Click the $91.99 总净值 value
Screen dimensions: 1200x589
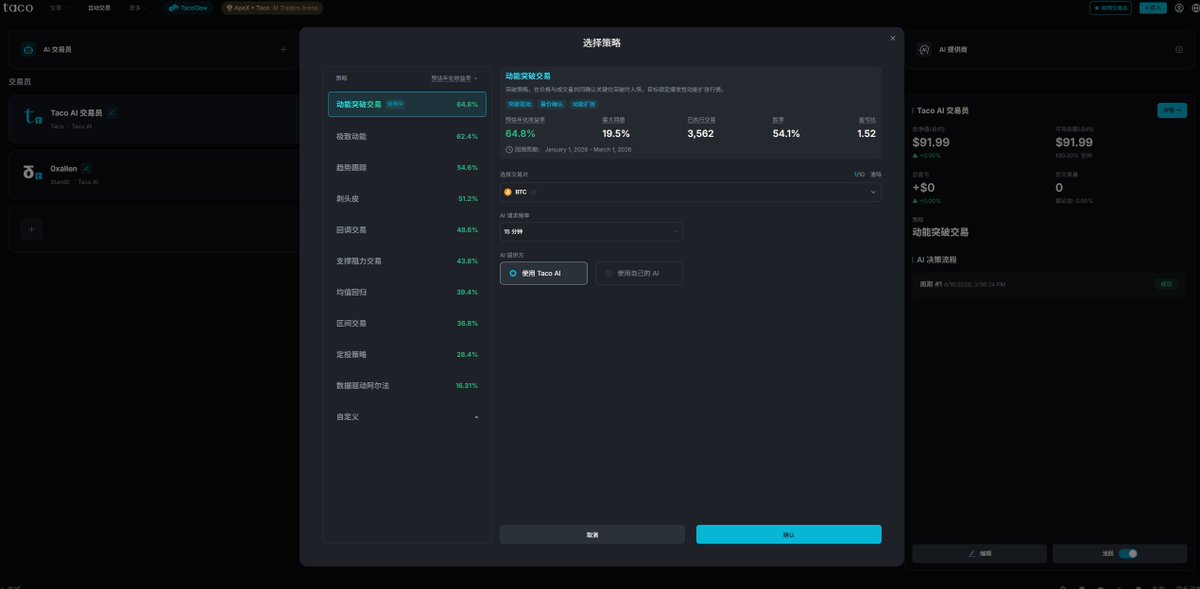pyautogui.click(x=931, y=142)
